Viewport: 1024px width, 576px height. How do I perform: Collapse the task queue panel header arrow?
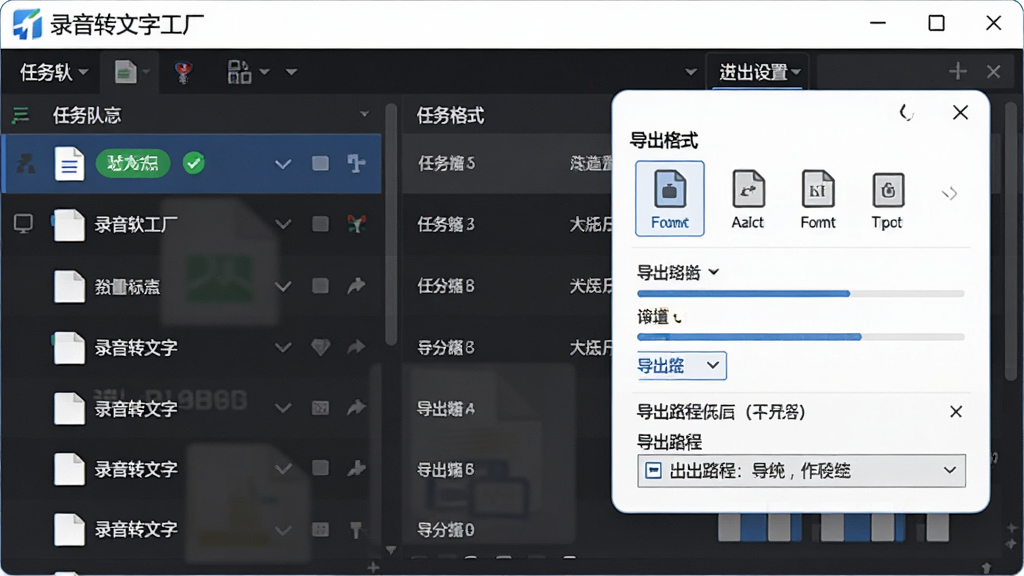pyautogui.click(x=364, y=115)
